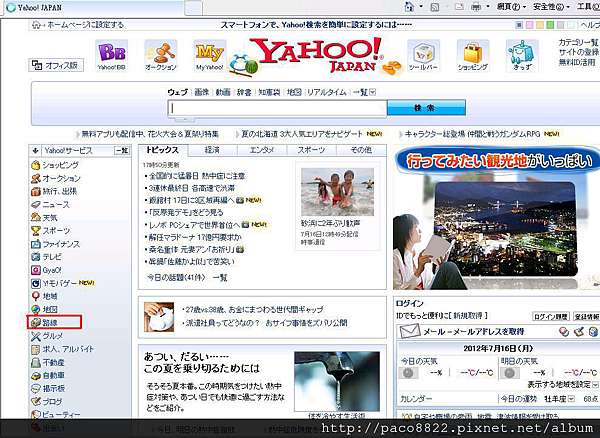Open the ショッピング bag icon in header
This screenshot has height=438, width=600.
pyautogui.click(x=473, y=55)
